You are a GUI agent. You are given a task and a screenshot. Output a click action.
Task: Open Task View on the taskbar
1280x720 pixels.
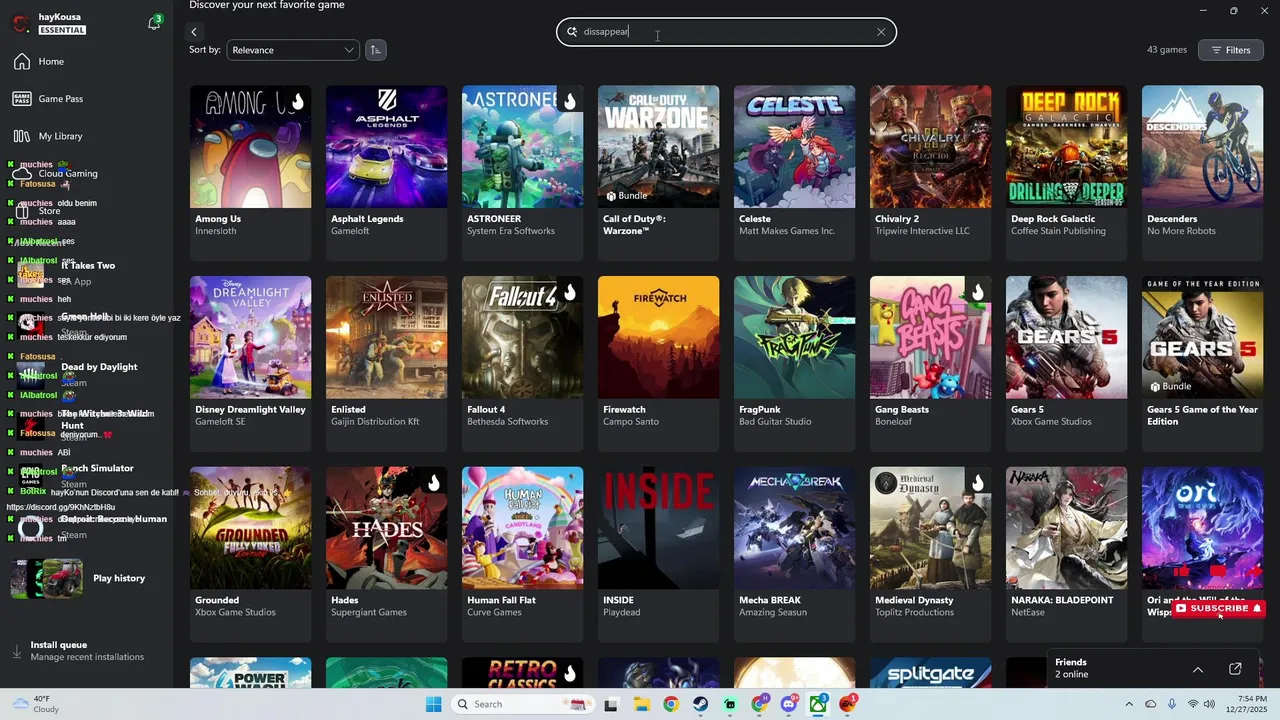(611, 704)
